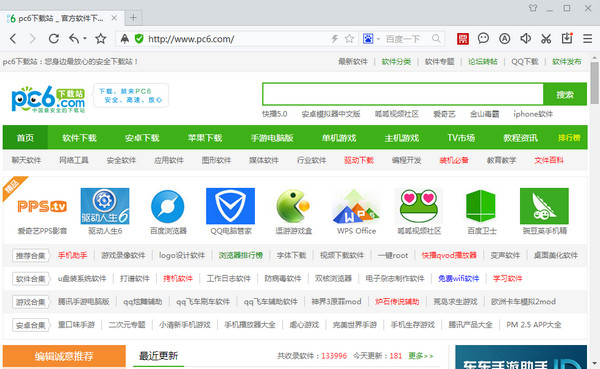
Task: Click the vertical scrollbar thumb
Action: (594, 83)
